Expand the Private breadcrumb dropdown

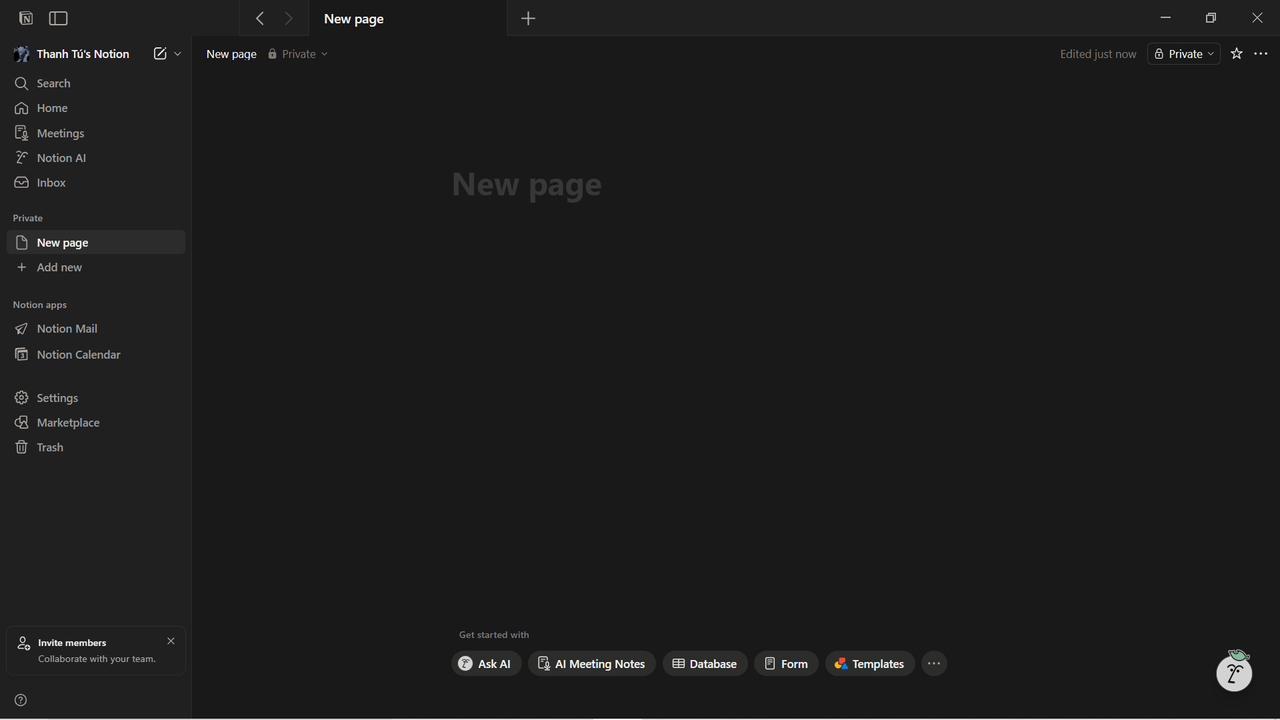pos(298,54)
